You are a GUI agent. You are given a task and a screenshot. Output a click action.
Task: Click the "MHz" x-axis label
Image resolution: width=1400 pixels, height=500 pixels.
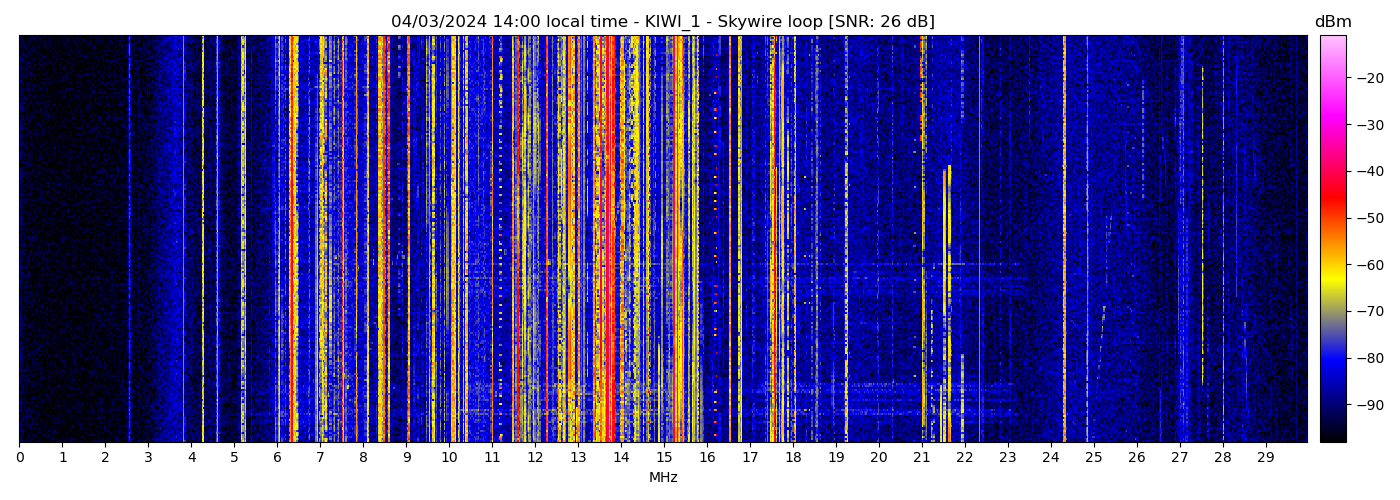point(663,478)
